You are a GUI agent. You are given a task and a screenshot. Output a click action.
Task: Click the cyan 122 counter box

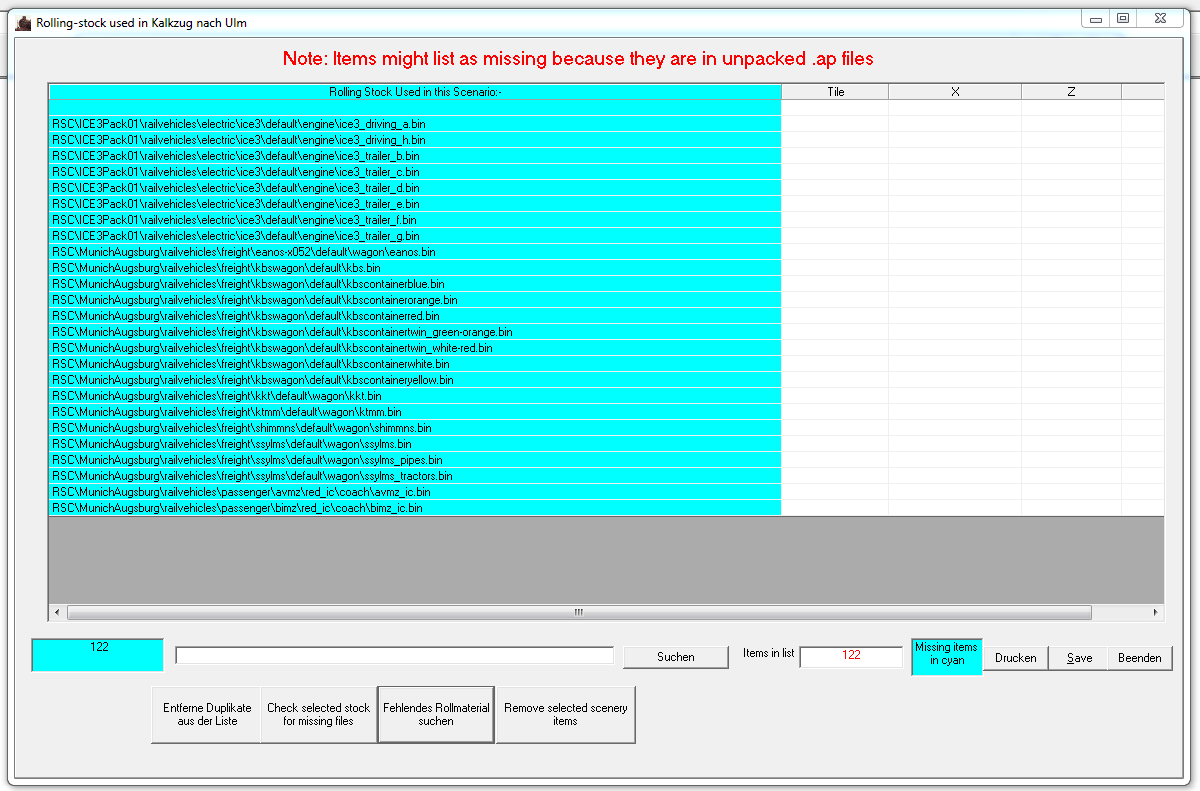[98, 655]
